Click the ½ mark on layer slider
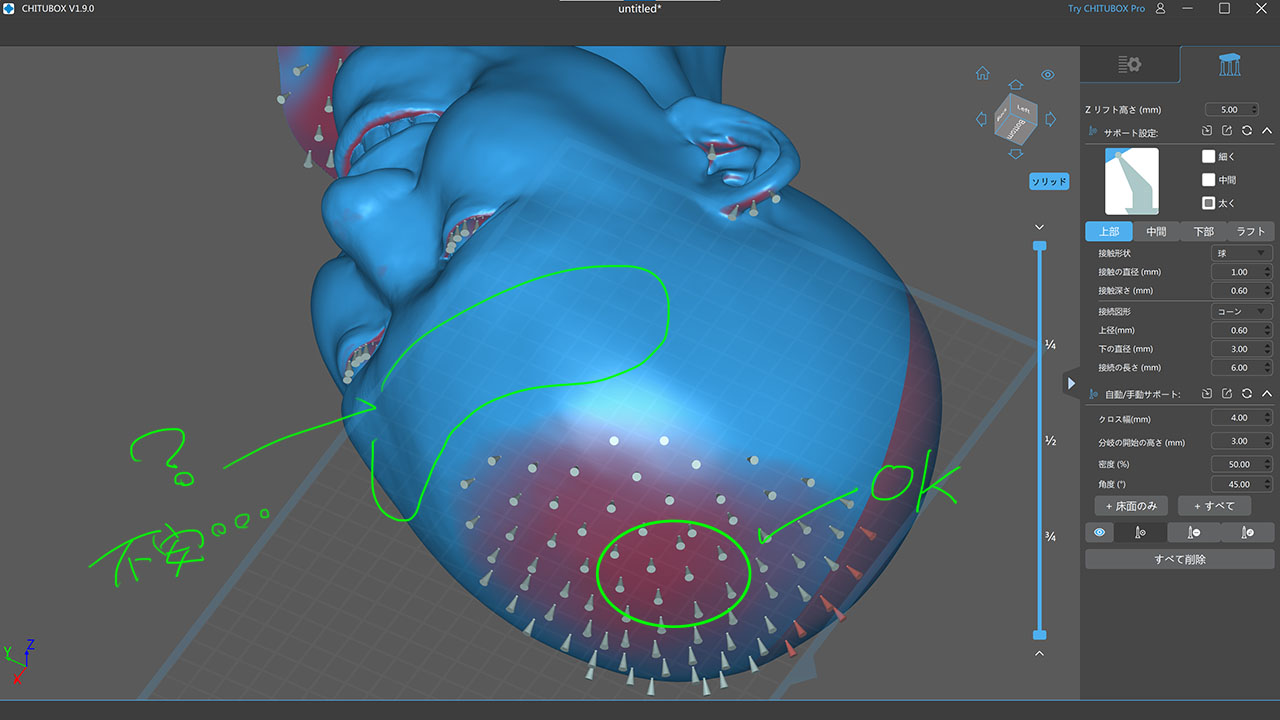1280x720 pixels. [x=1051, y=441]
